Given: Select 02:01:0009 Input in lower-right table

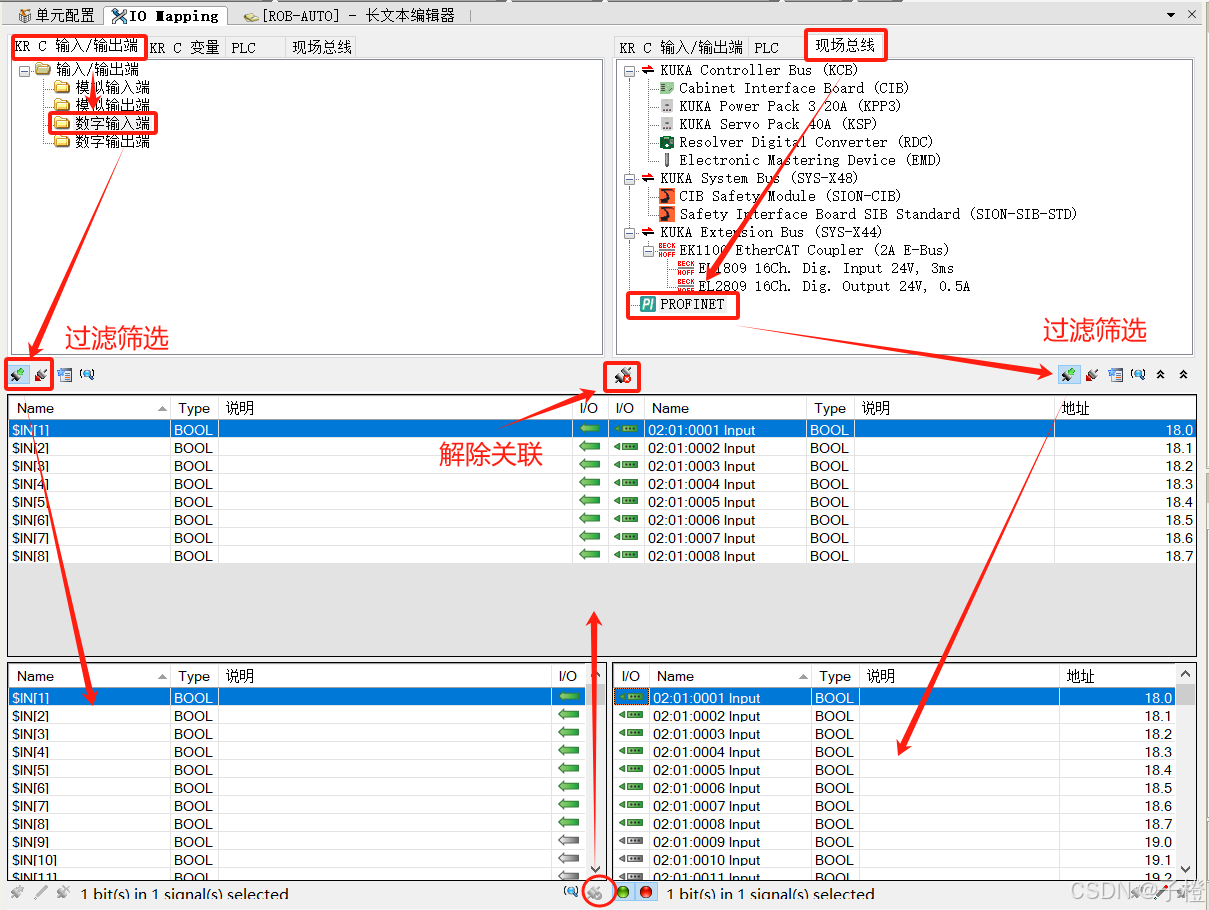Looking at the screenshot, I should click(895, 842).
